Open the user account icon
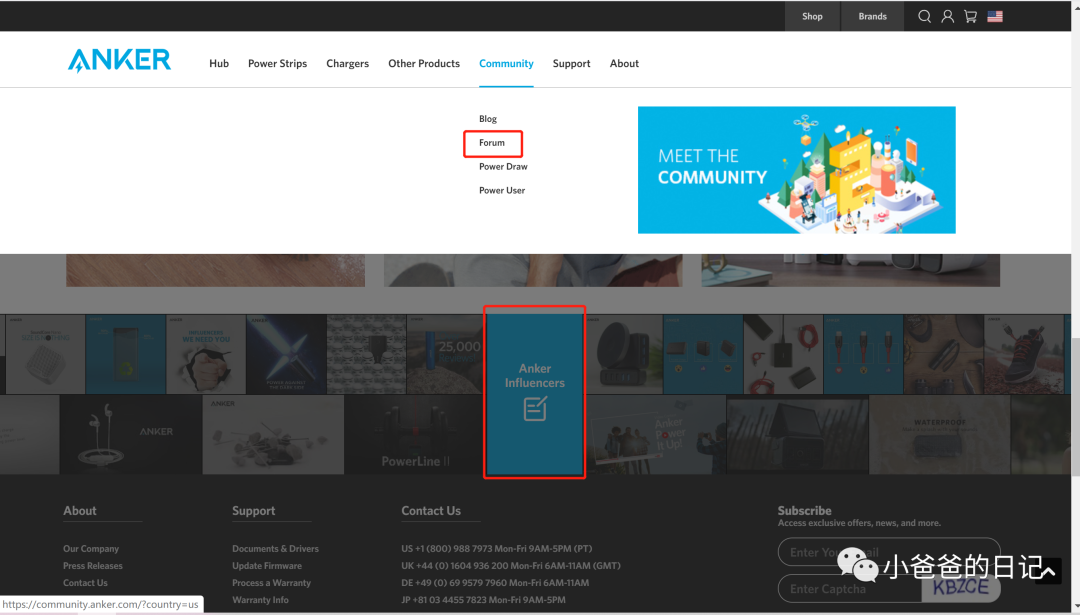 pyautogui.click(x=948, y=16)
